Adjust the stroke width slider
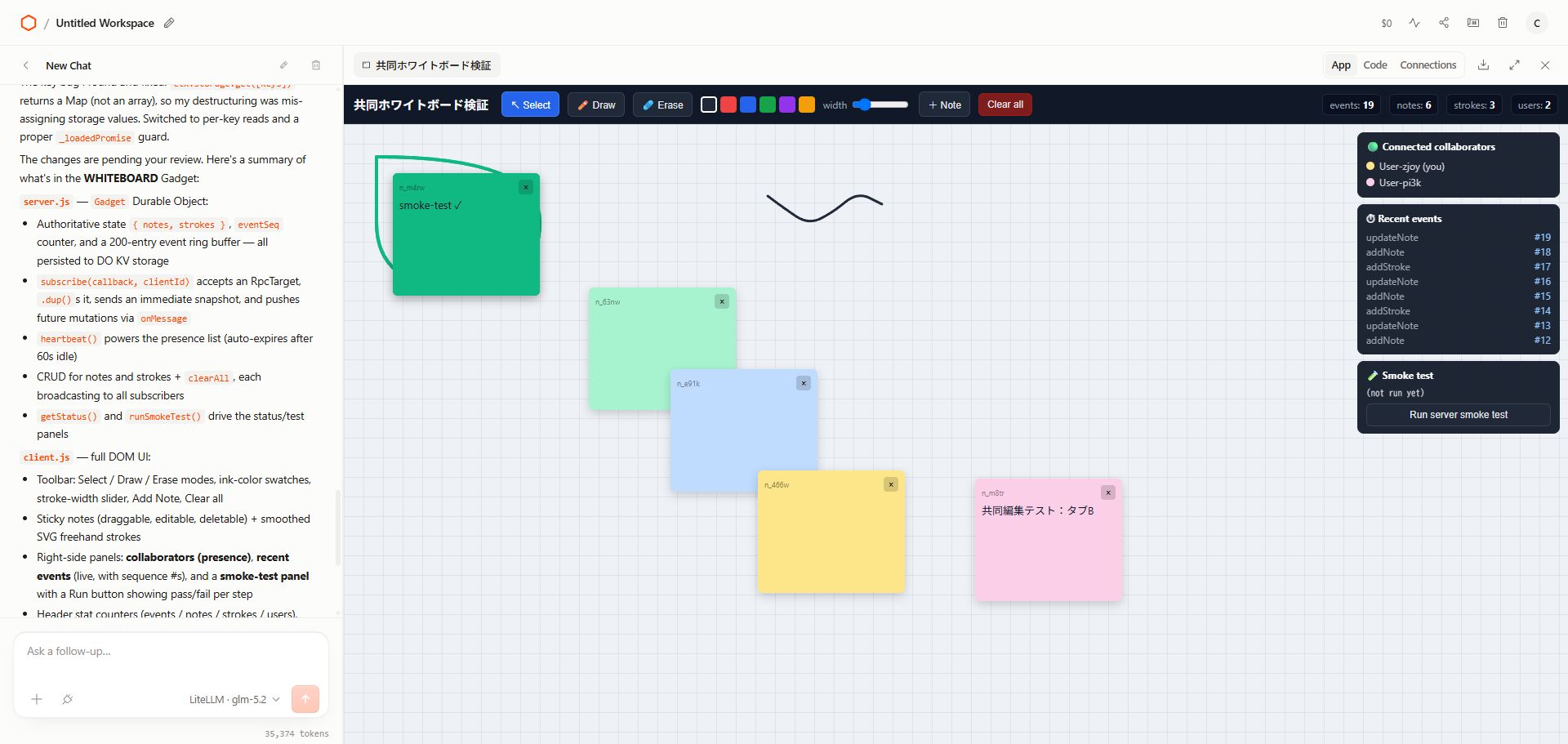Screen dimensions: 1568x744 click(880, 105)
